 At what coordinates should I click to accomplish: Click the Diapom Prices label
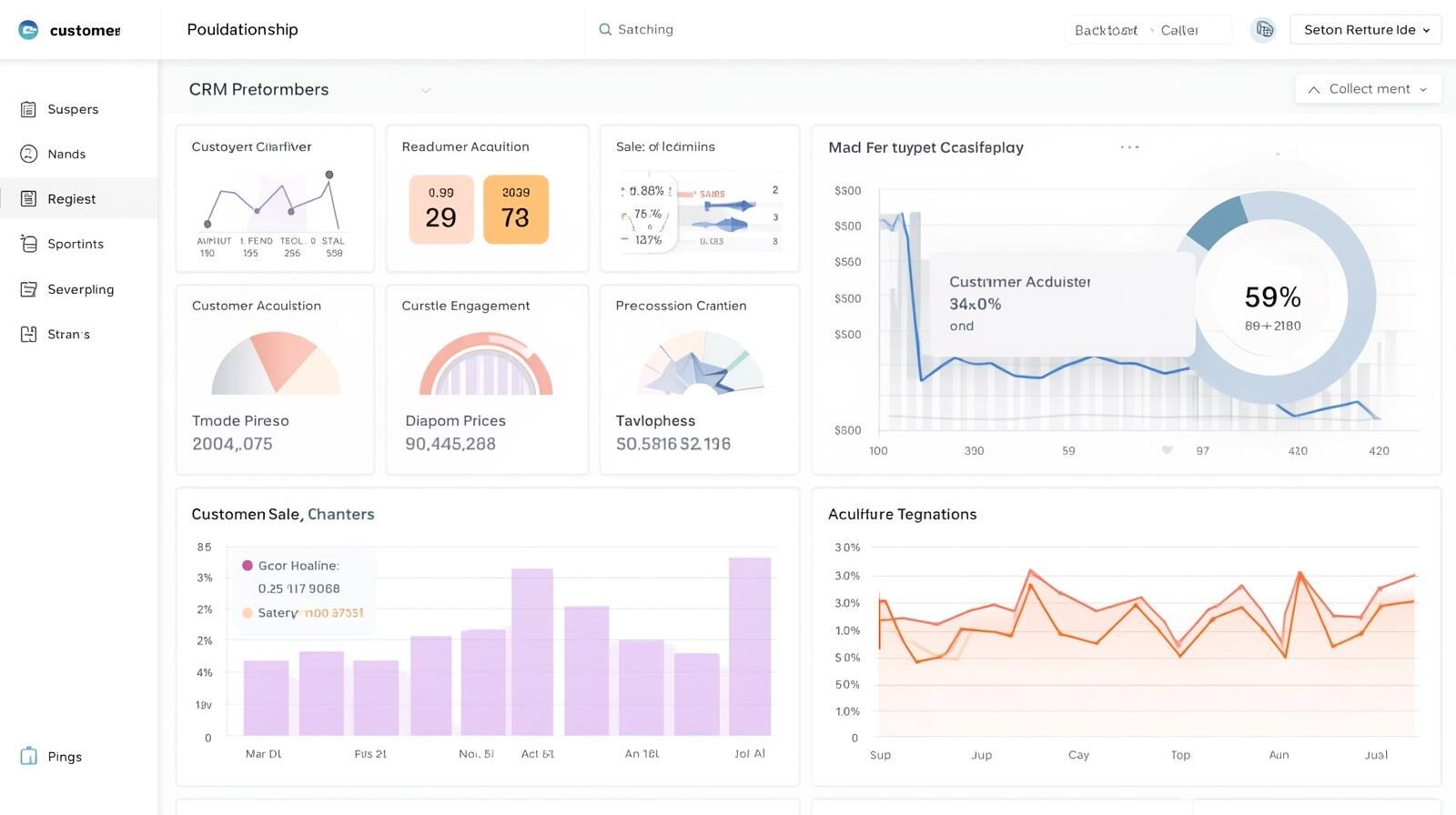[x=455, y=420]
